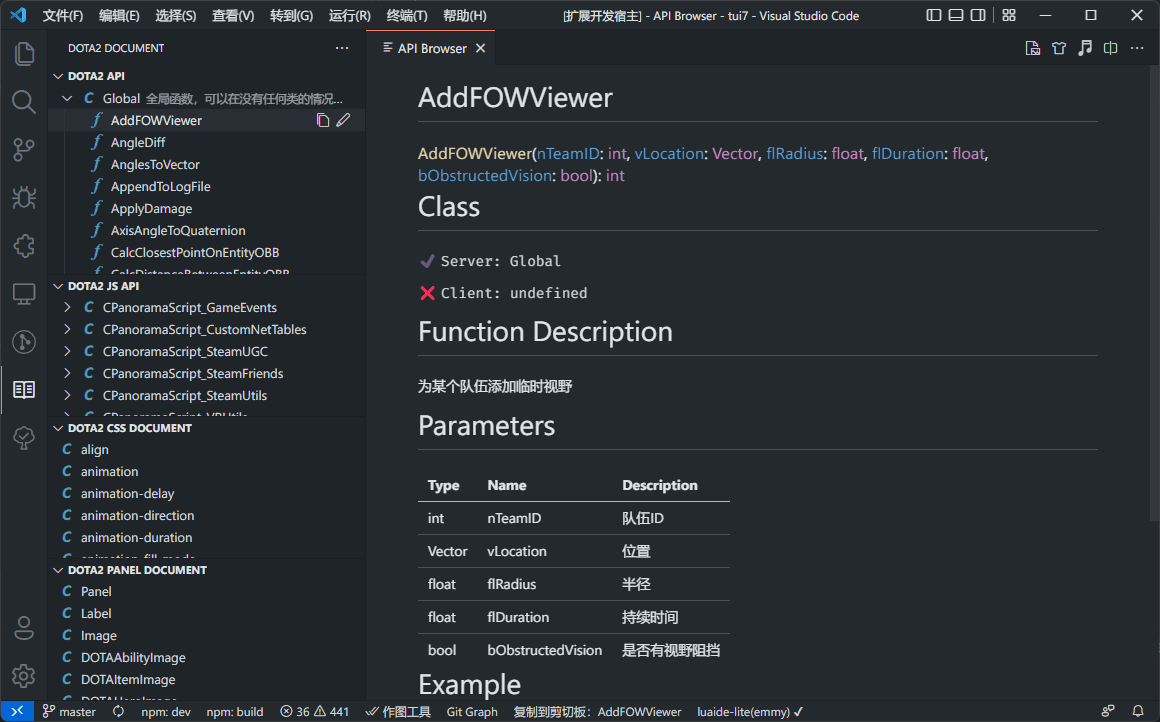Viewport: 1160px width, 722px height.
Task: Select DOTAAbilityImage panel entry
Action: [x=206, y=658]
